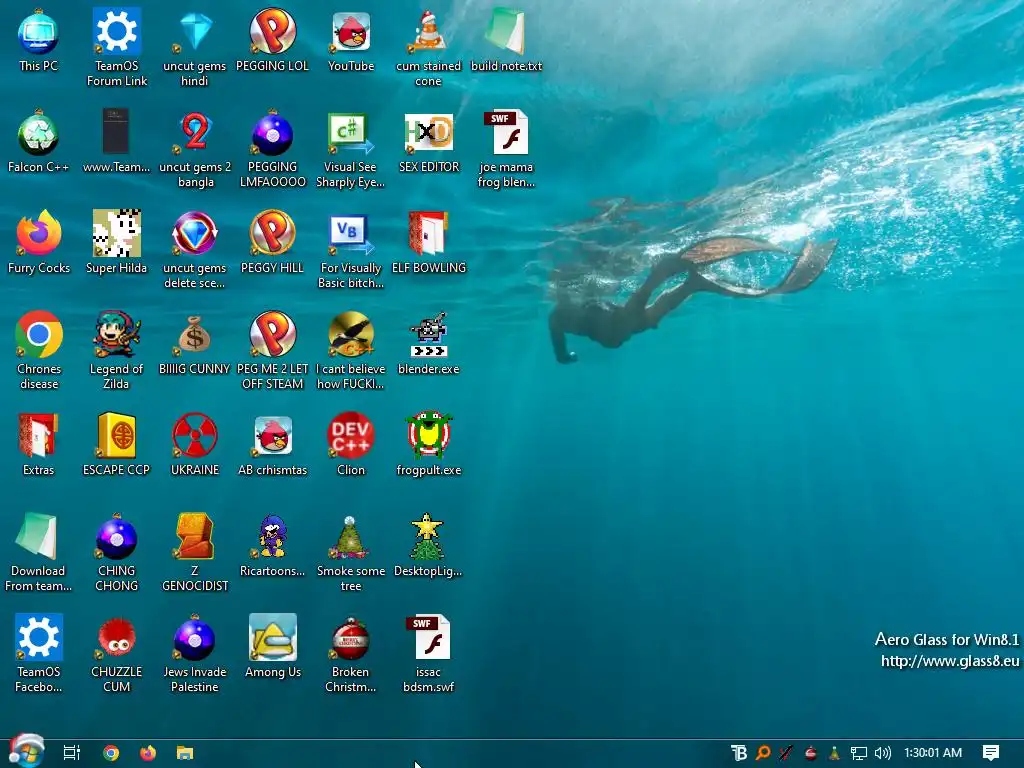Image resolution: width=1024 pixels, height=768 pixels.
Task: Select the www.Team... dark file icon
Action: 116,133
